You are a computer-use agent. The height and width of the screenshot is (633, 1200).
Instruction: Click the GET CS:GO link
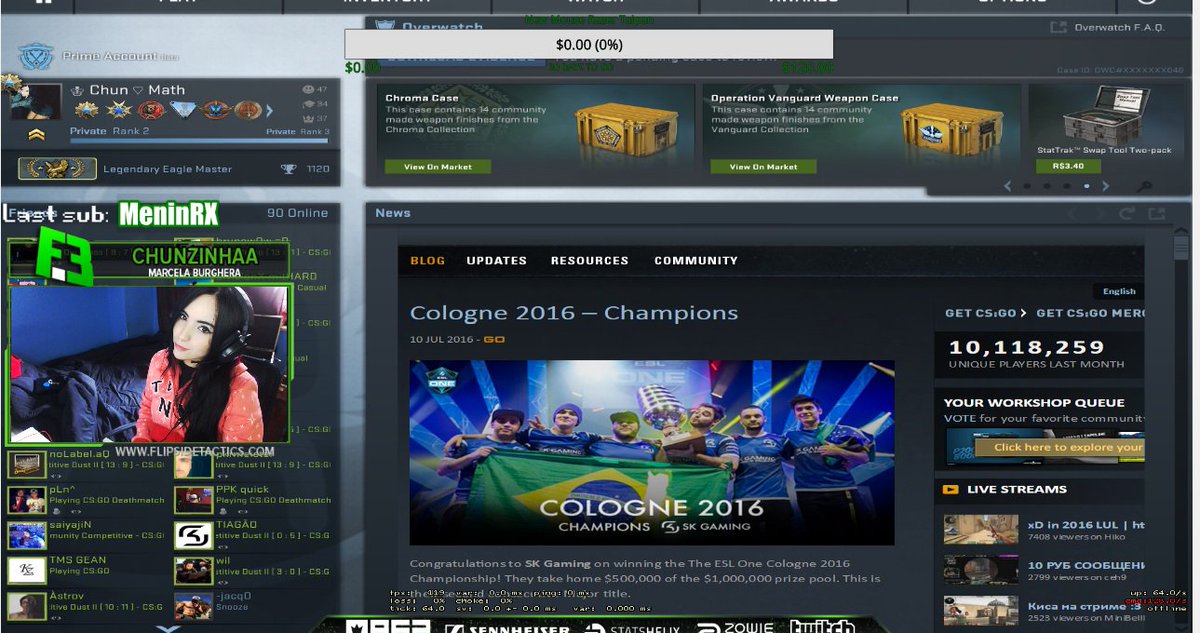point(986,313)
